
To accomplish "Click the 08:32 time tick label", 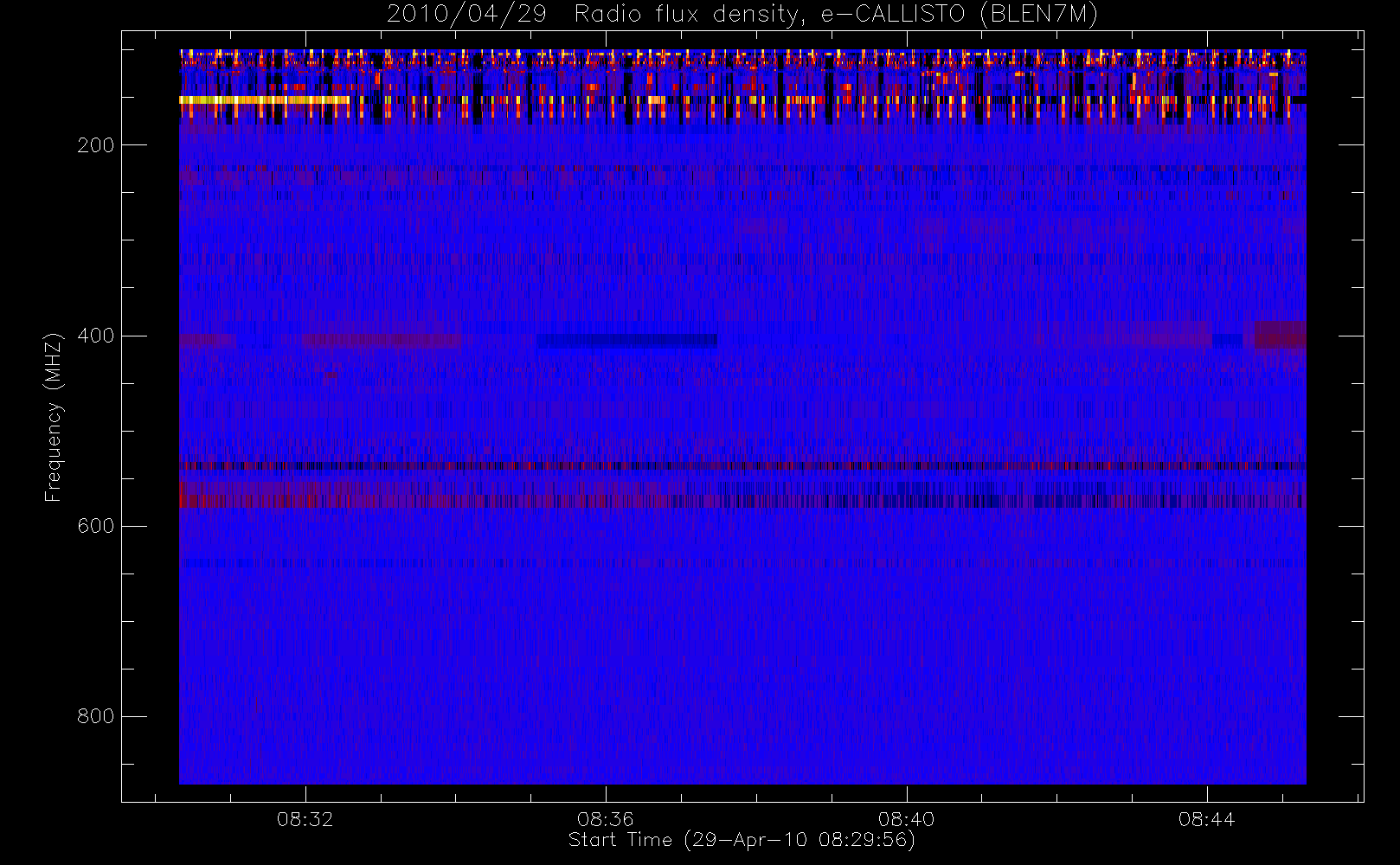I will click(x=305, y=819).
